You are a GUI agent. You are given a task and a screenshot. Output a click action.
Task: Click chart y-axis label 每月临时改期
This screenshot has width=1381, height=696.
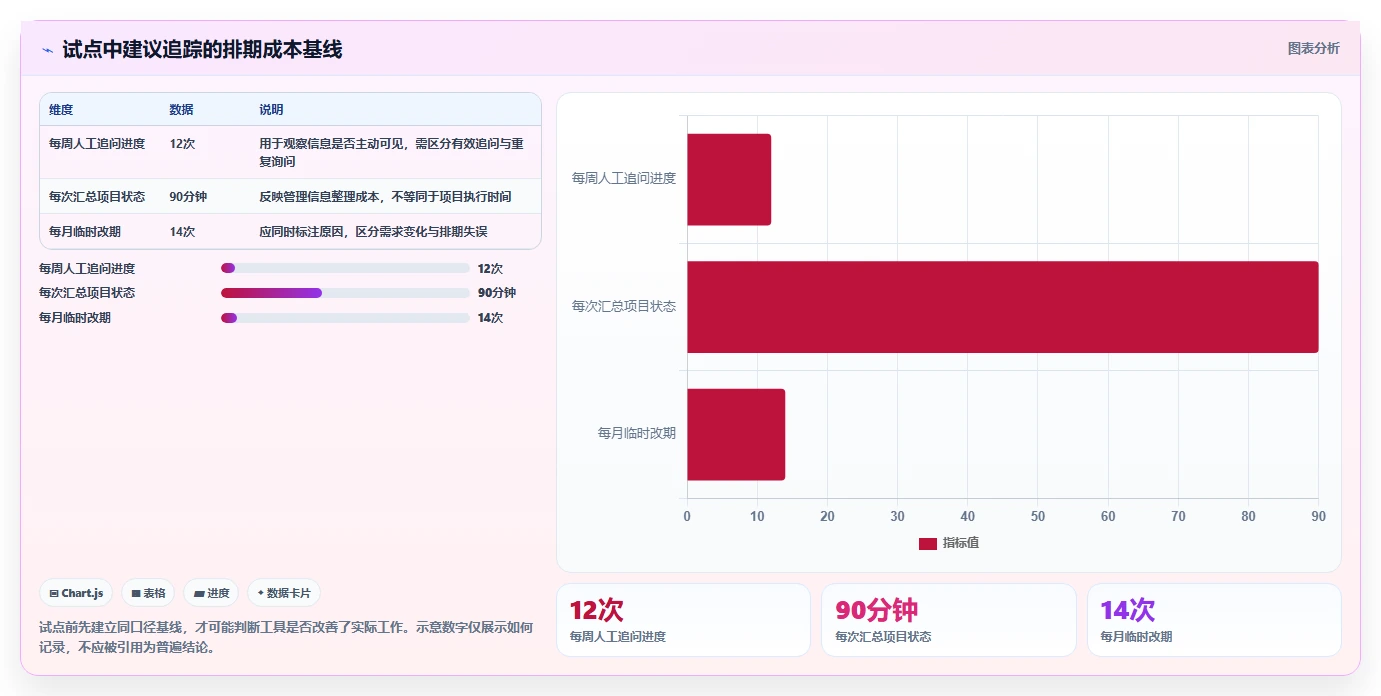pyautogui.click(x=637, y=433)
